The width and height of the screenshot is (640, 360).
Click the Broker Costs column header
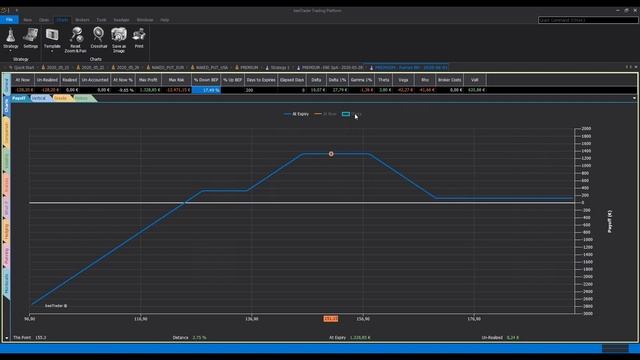pos(449,80)
